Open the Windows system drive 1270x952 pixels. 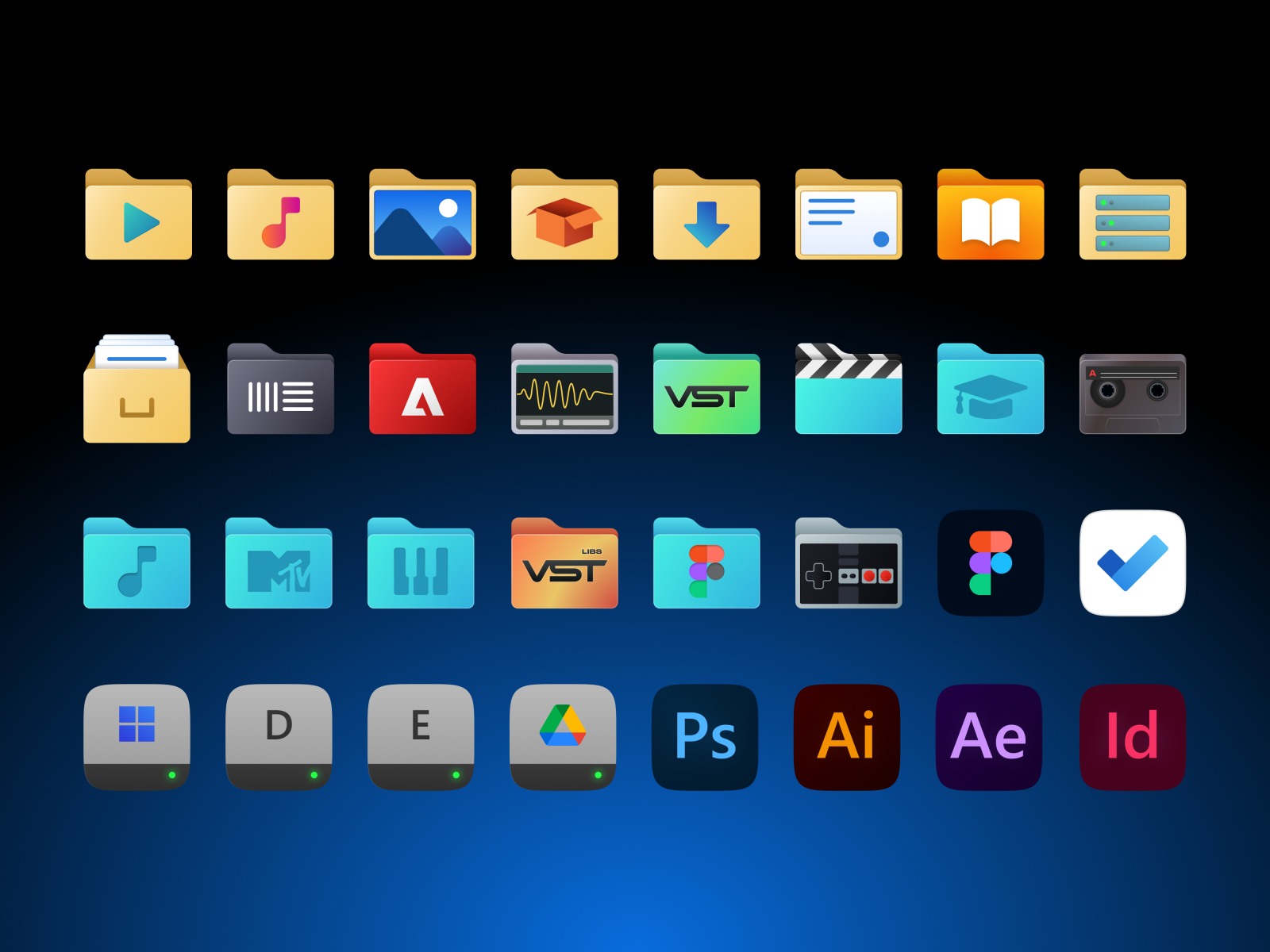click(x=137, y=738)
